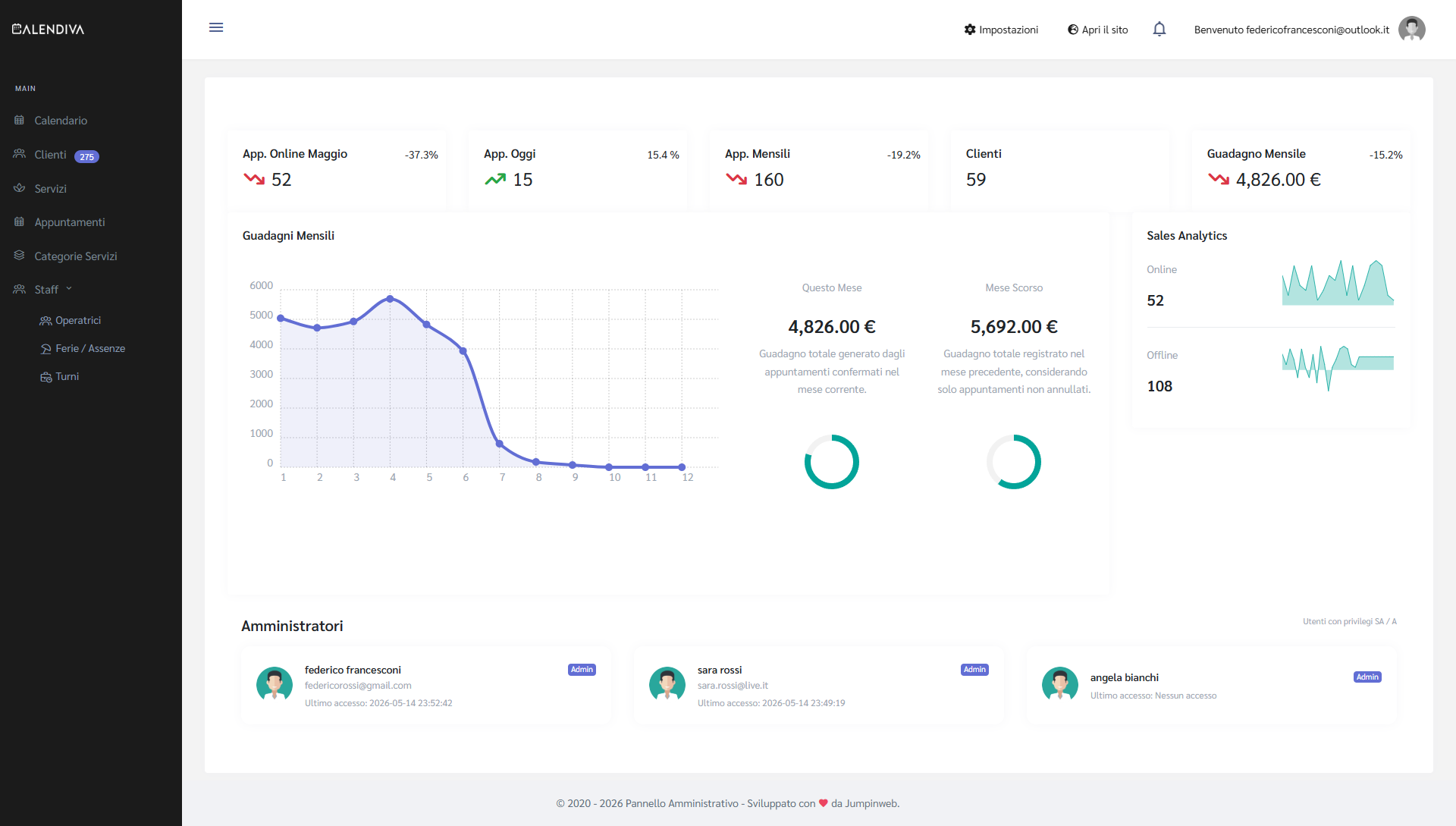
Task: Click Admin badge on sara rossi card
Action: coord(974,670)
